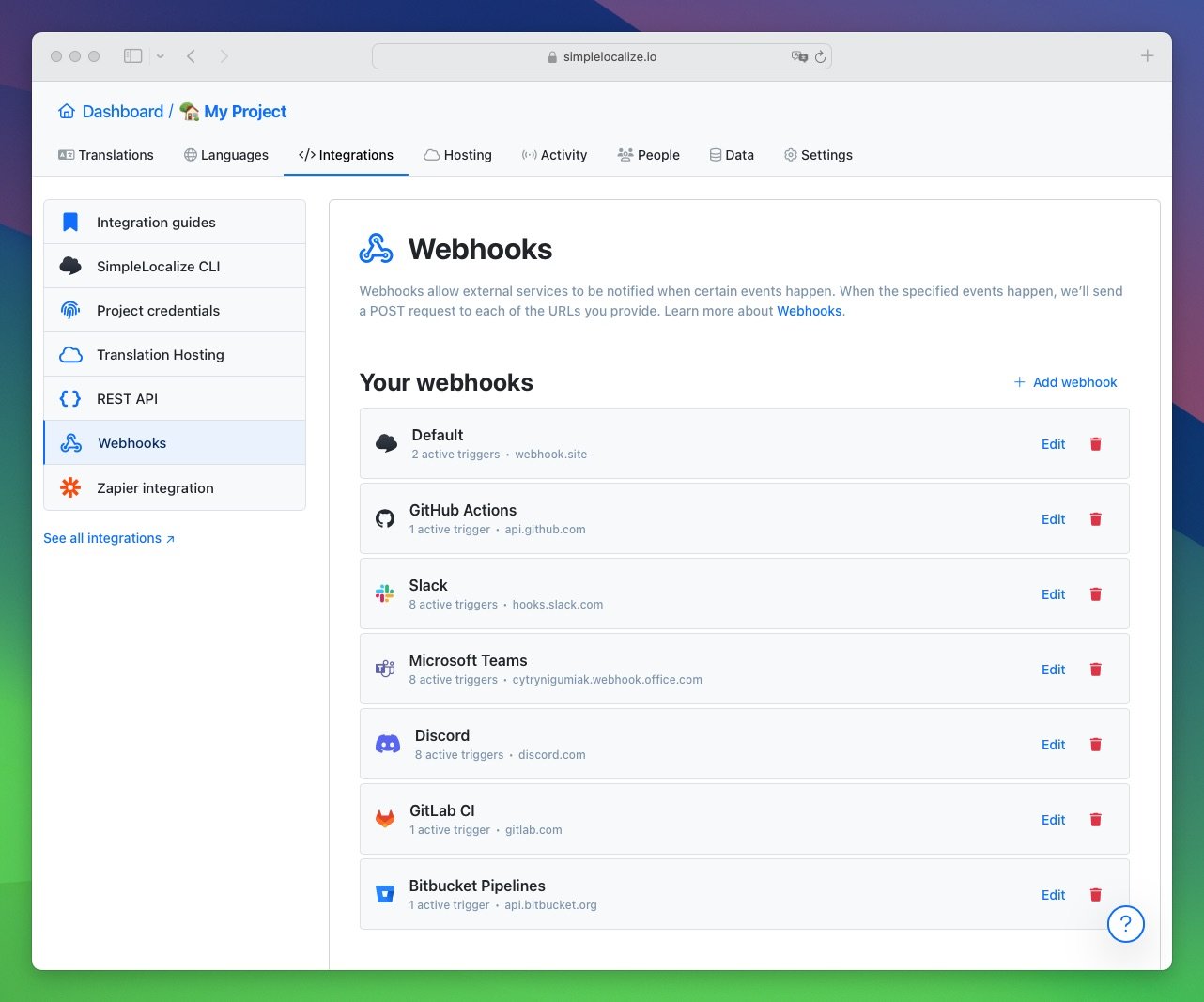Switch to the Languages tab
Screen dimensions: 1204x1002
click(226, 155)
